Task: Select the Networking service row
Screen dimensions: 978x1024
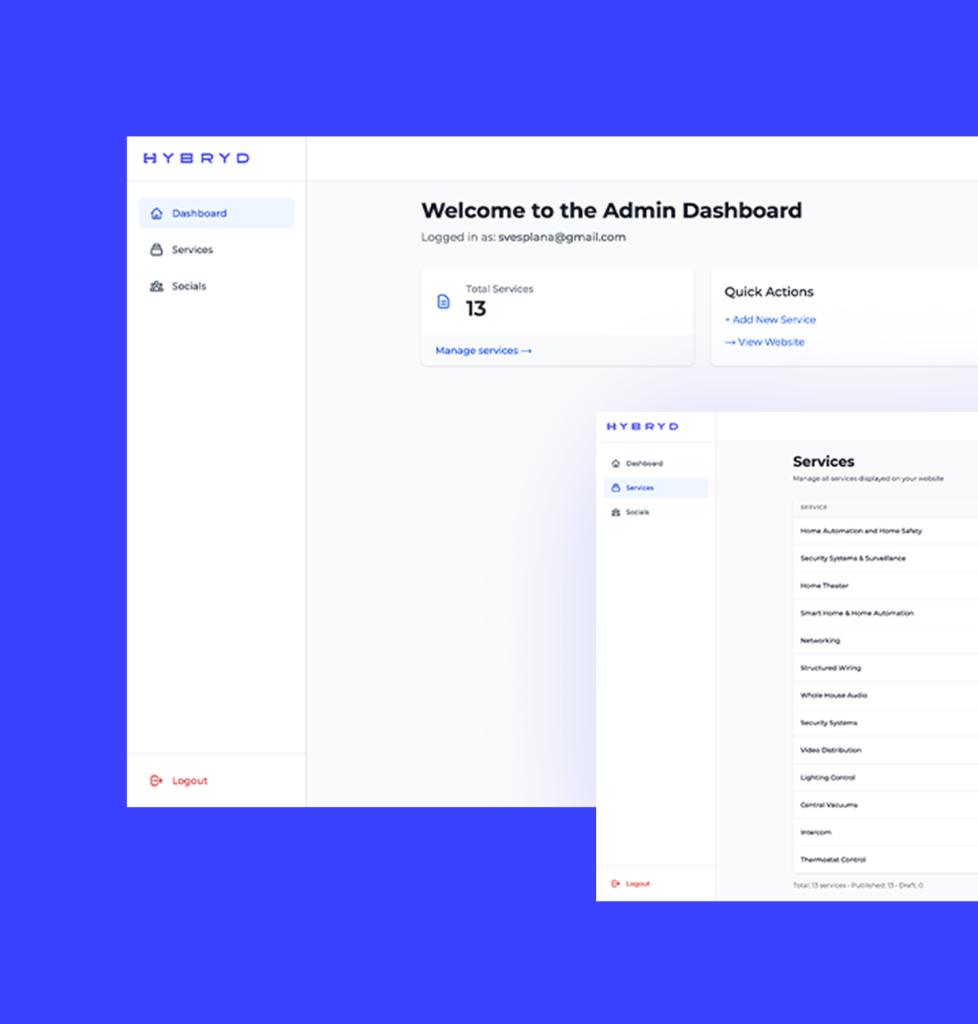Action: tap(820, 641)
